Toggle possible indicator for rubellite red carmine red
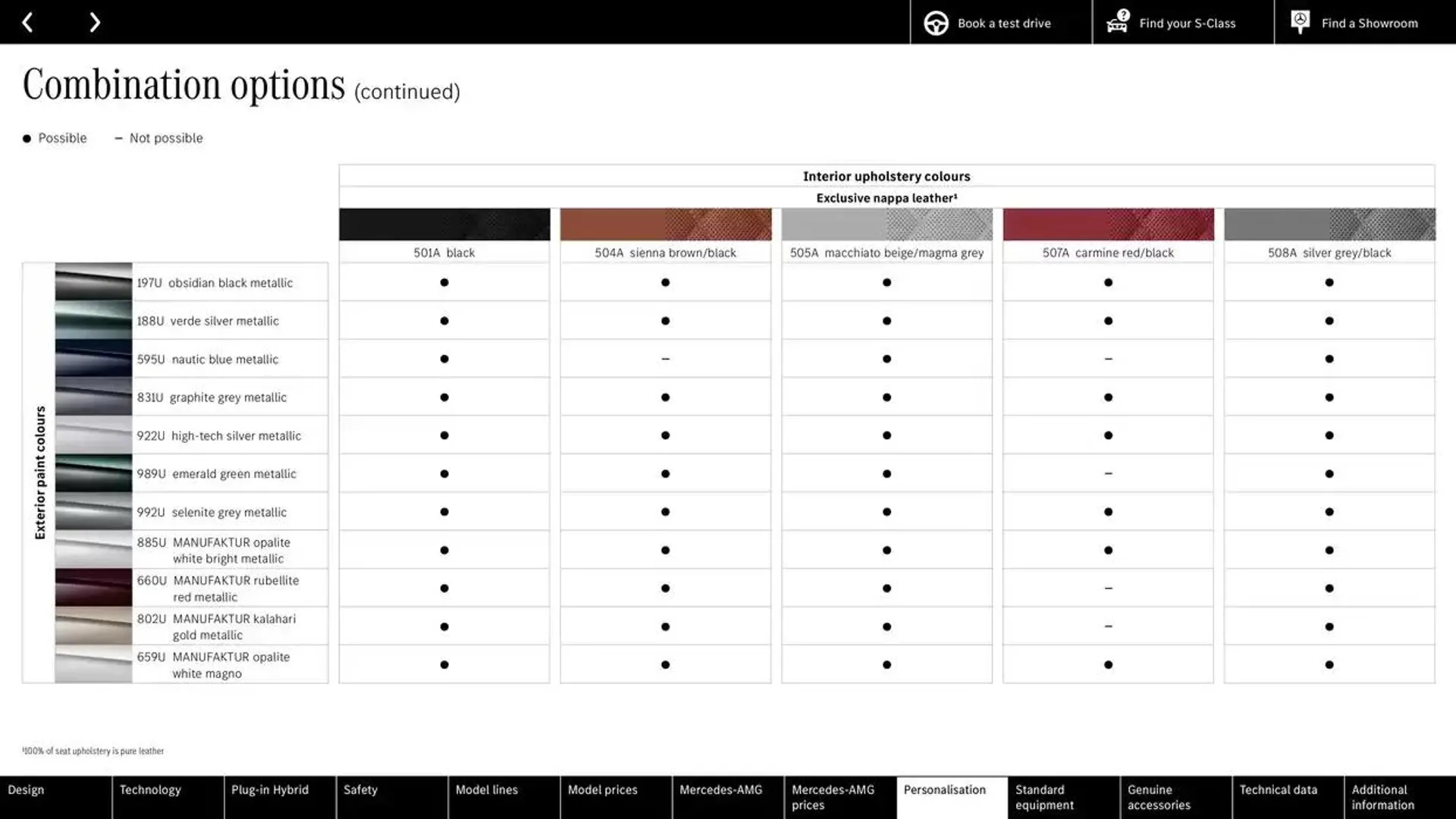 1107,588
